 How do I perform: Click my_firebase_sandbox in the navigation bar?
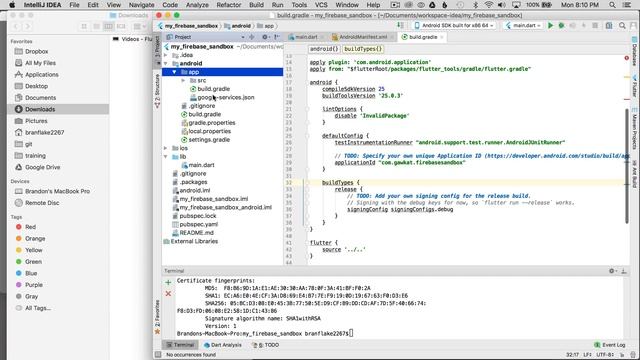tap(191, 26)
